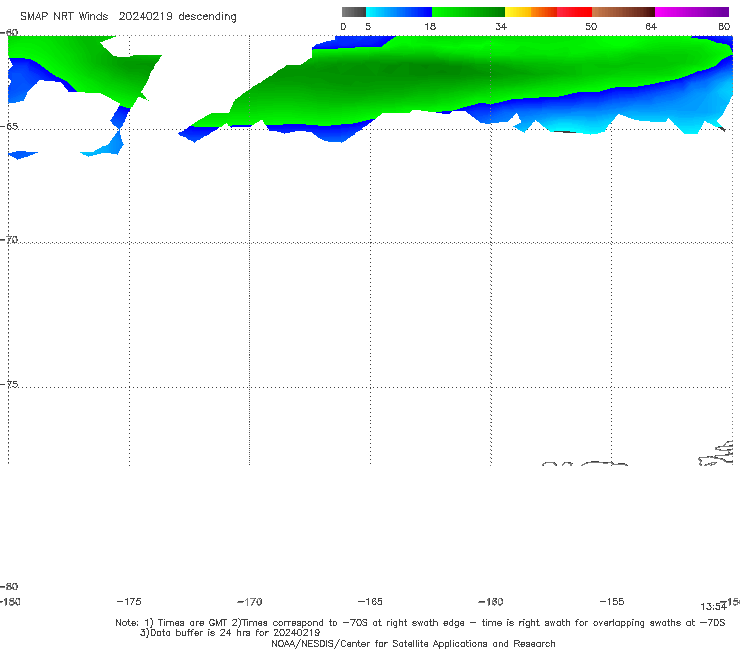Screen dimensions: 740x650
Task: Click the gray segment of the wind color scale
Action: click(353, 12)
